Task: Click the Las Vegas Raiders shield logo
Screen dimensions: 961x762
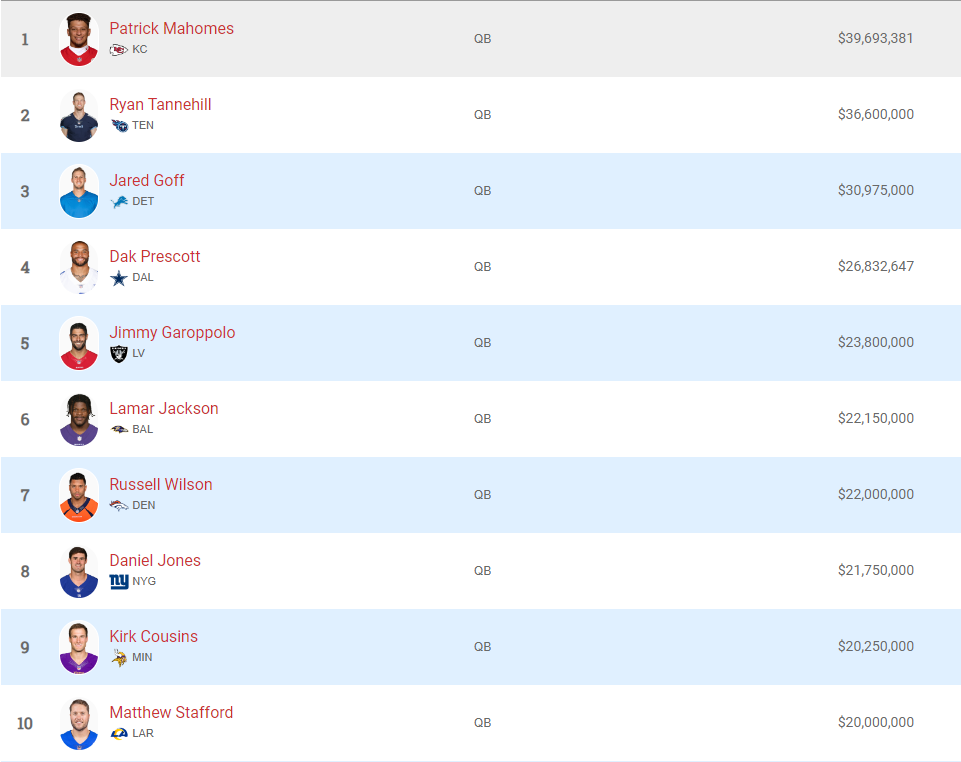Action: click(x=119, y=354)
